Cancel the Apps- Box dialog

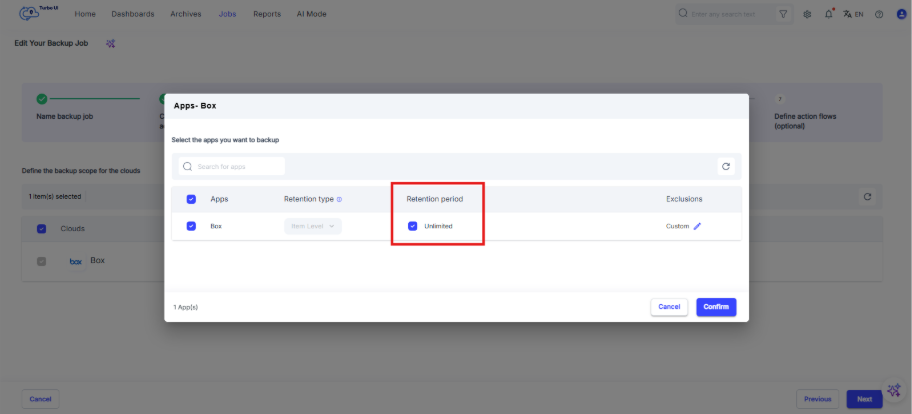(x=669, y=307)
